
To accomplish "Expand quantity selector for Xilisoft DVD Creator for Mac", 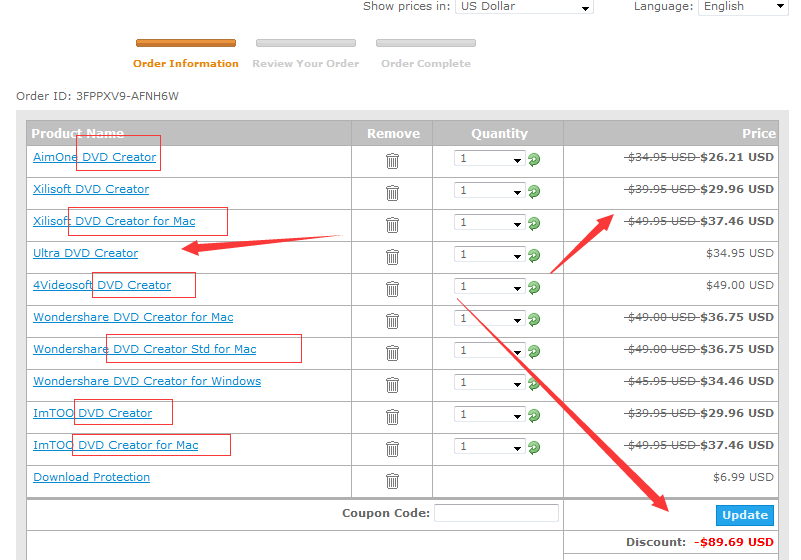I will 489,222.
